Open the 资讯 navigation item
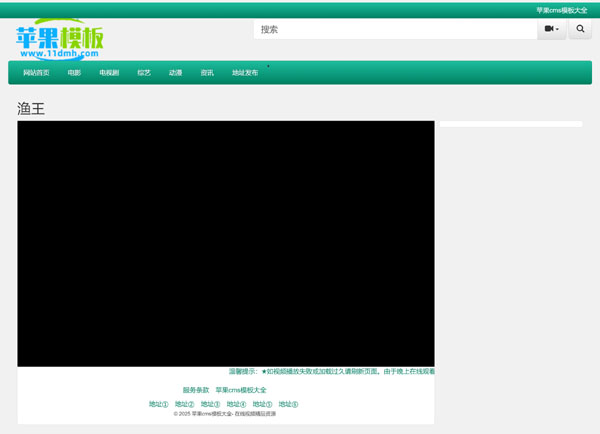Screen dimensions: 600x434 [207, 73]
